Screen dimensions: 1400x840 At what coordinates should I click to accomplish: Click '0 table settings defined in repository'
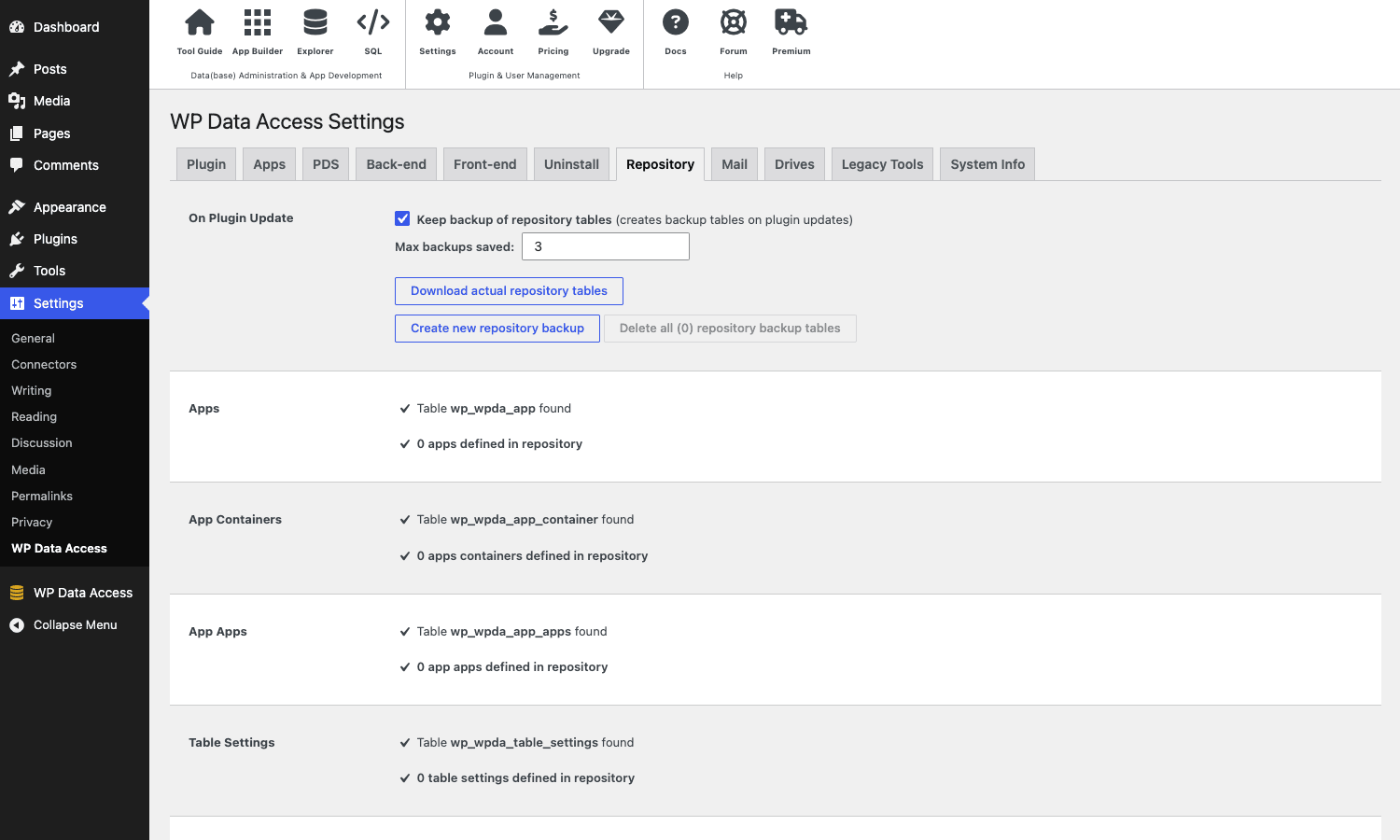point(525,778)
